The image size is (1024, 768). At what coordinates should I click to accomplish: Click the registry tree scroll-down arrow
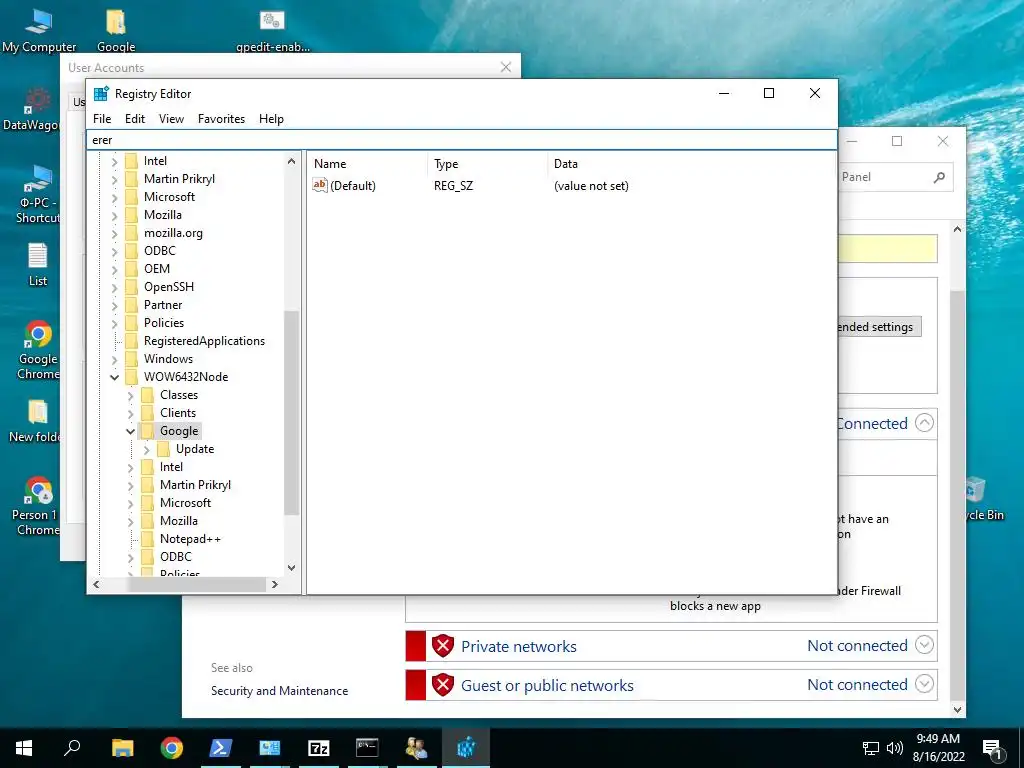coord(291,568)
